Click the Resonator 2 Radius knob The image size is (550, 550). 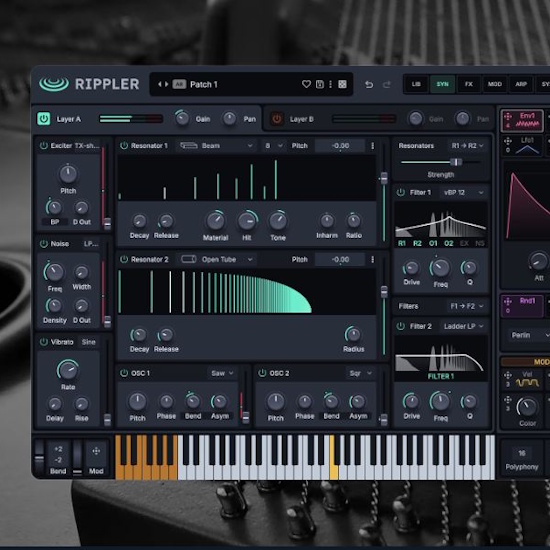353,335
